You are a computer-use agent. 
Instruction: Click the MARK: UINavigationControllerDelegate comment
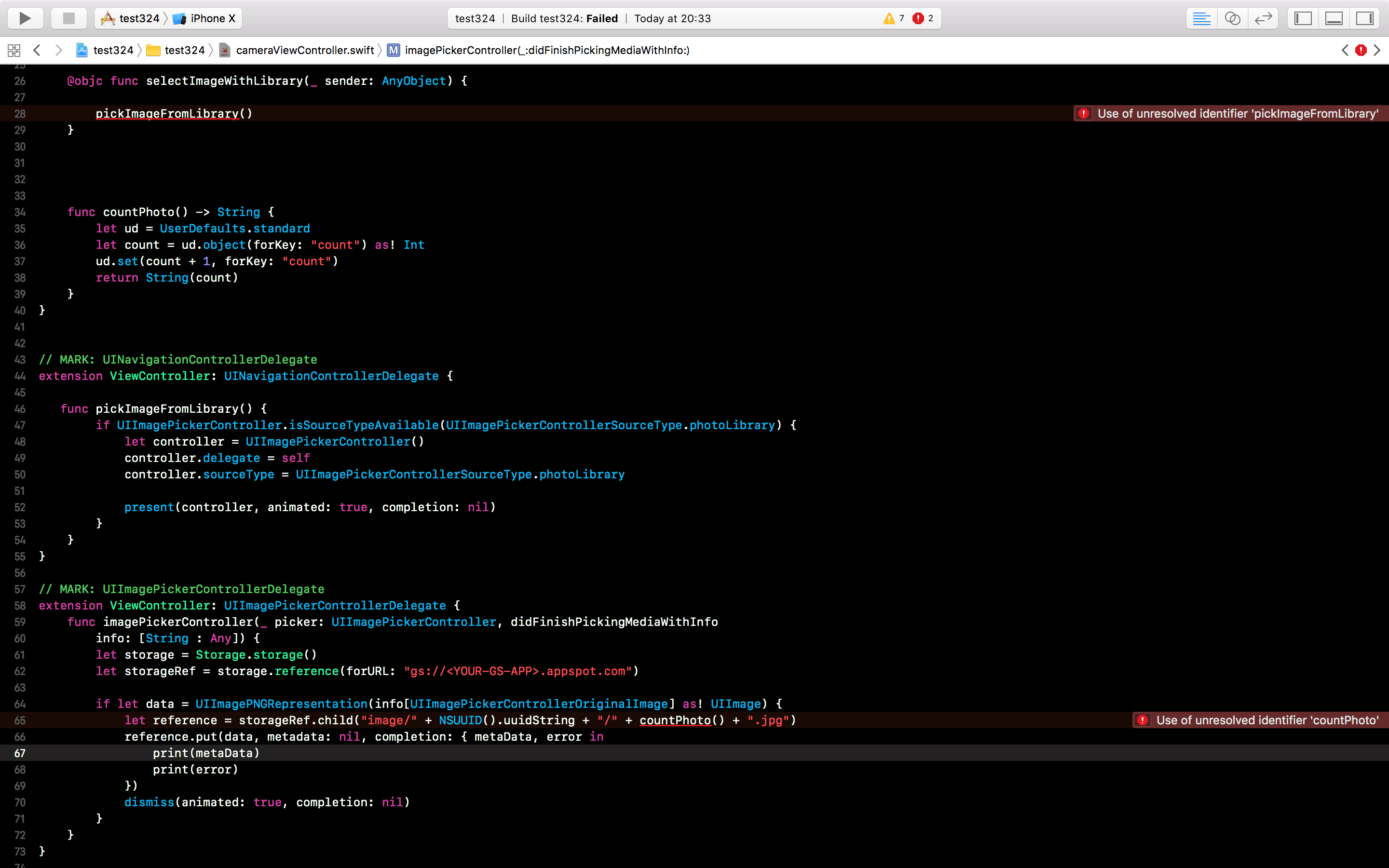(x=178, y=360)
